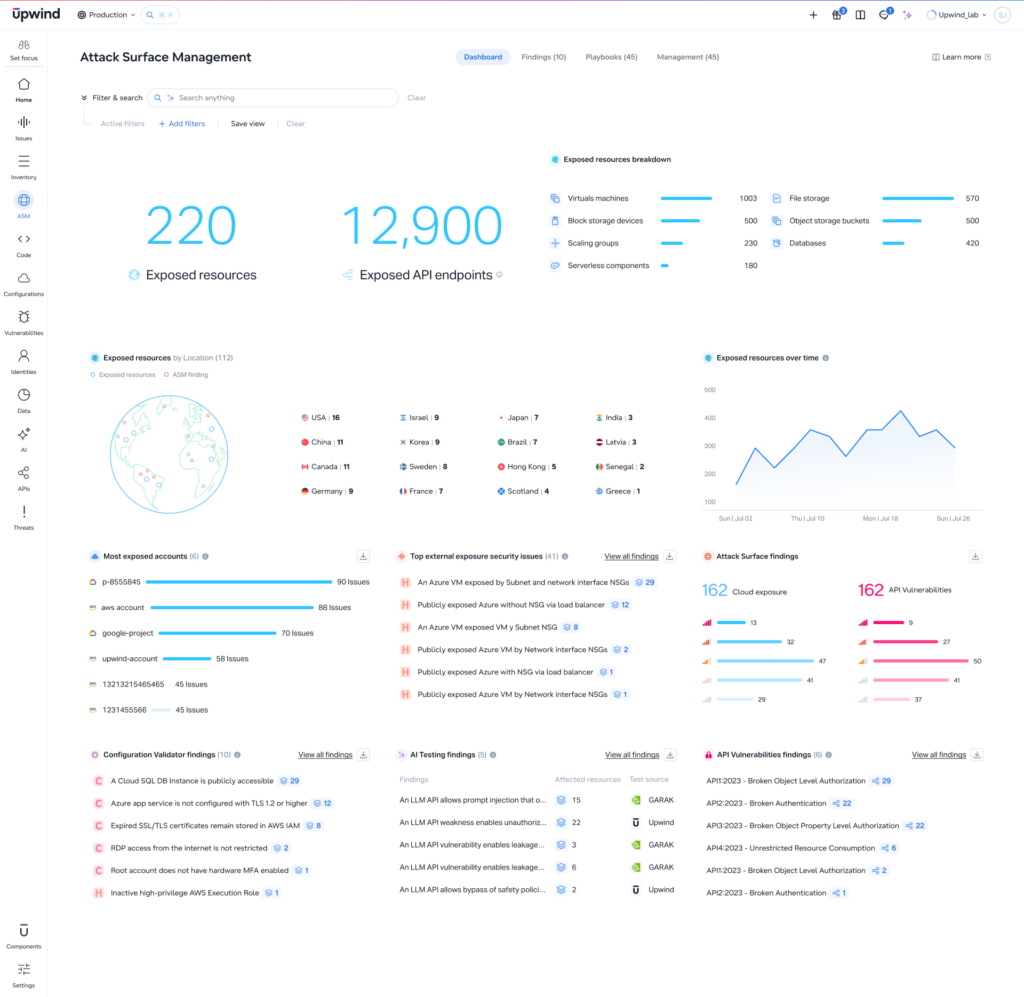This screenshot has height=997, width=1024.
Task: Click the plus icon in top bar
Action: click(x=813, y=15)
